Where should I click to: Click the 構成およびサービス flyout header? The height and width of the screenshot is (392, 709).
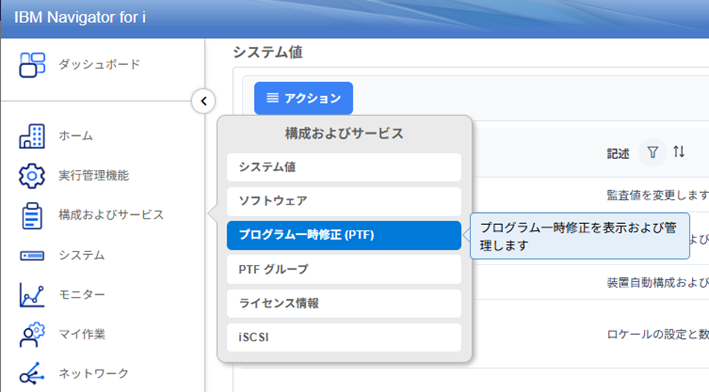(344, 134)
